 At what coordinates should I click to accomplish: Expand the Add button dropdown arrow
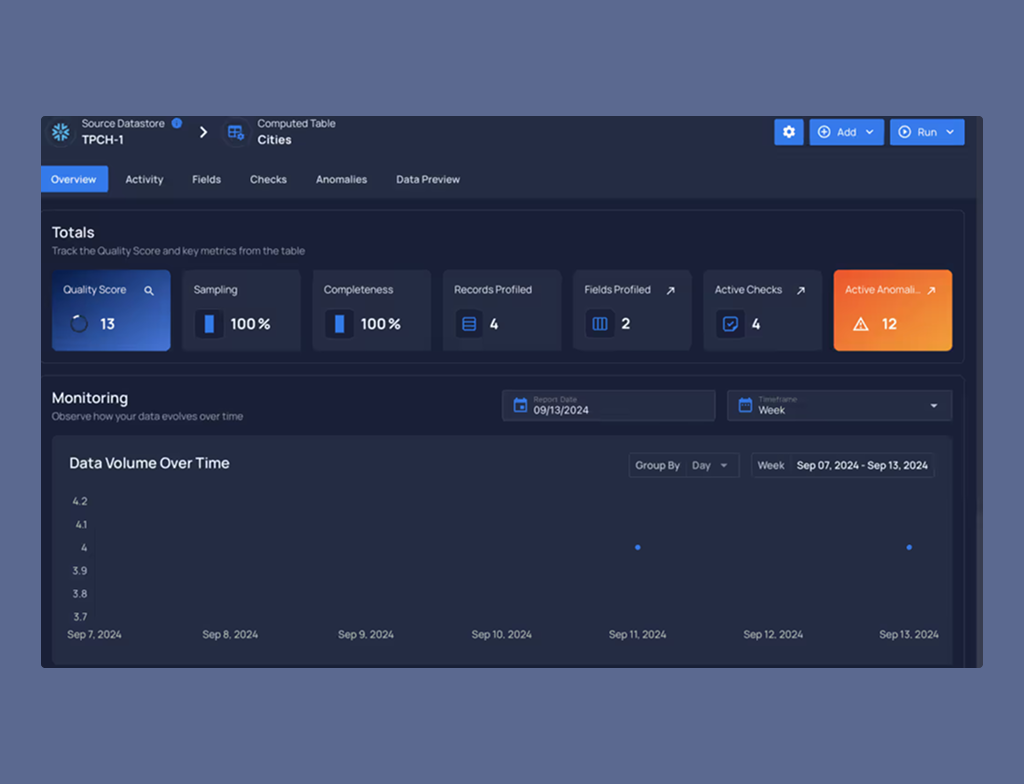pyautogui.click(x=870, y=132)
